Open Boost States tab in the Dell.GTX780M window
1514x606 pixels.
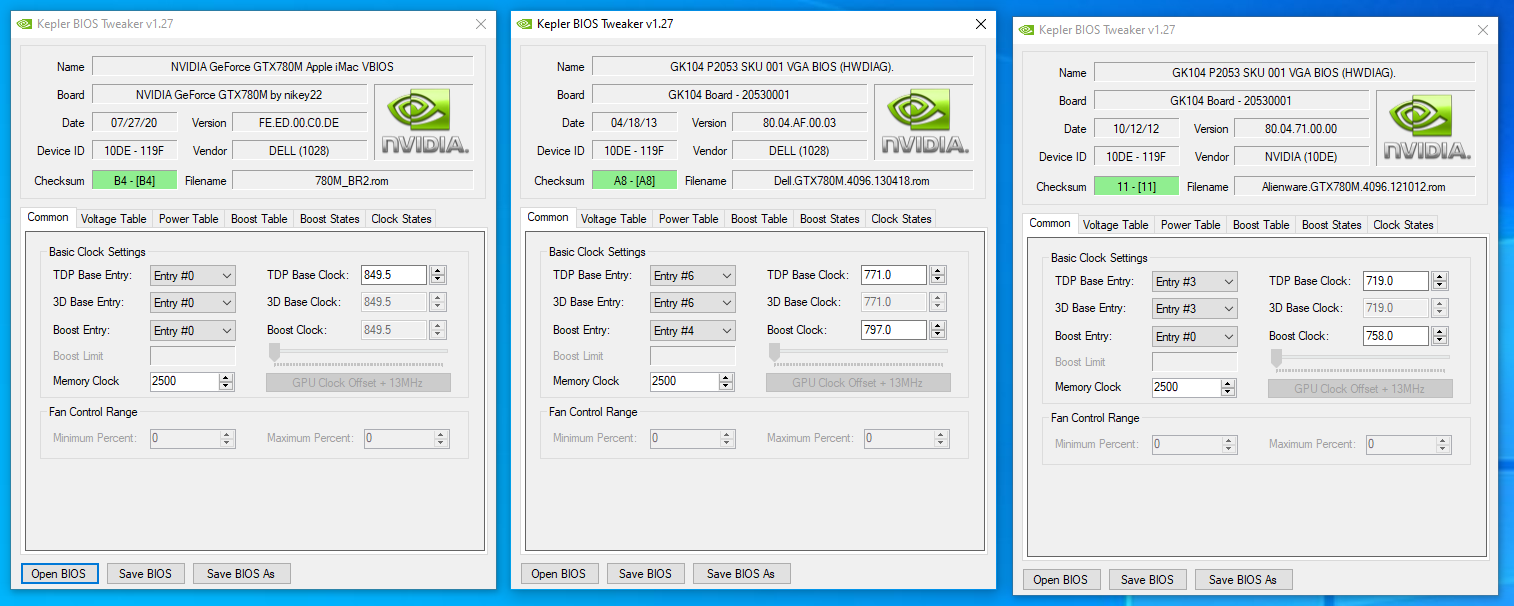pyautogui.click(x=830, y=219)
